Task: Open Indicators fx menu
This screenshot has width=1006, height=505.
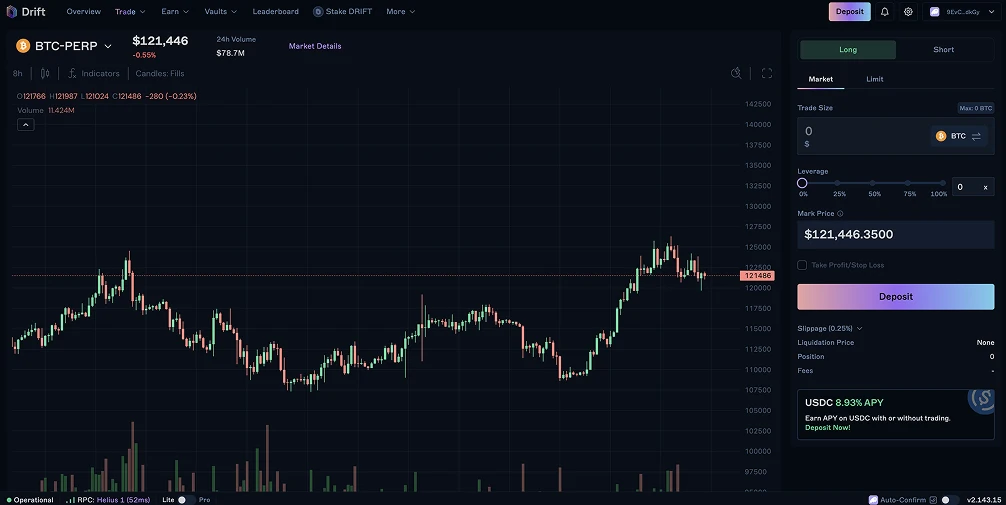Action: (x=94, y=74)
